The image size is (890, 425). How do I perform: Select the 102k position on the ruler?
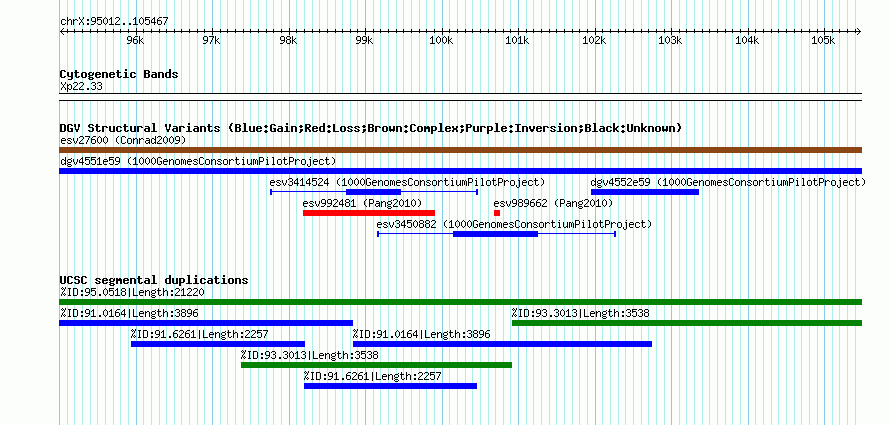click(x=594, y=41)
